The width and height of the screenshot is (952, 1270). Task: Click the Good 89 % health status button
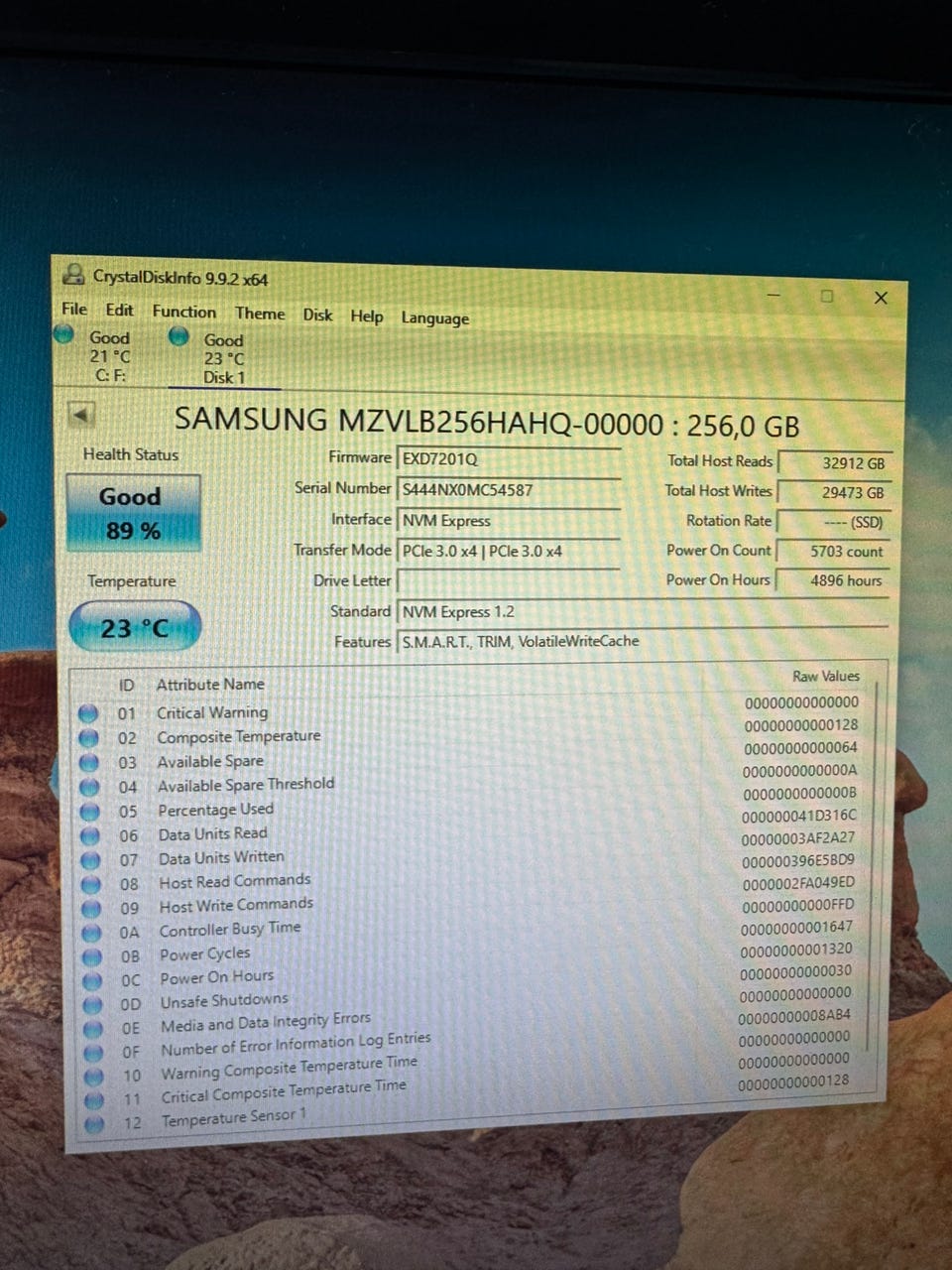pos(133,513)
